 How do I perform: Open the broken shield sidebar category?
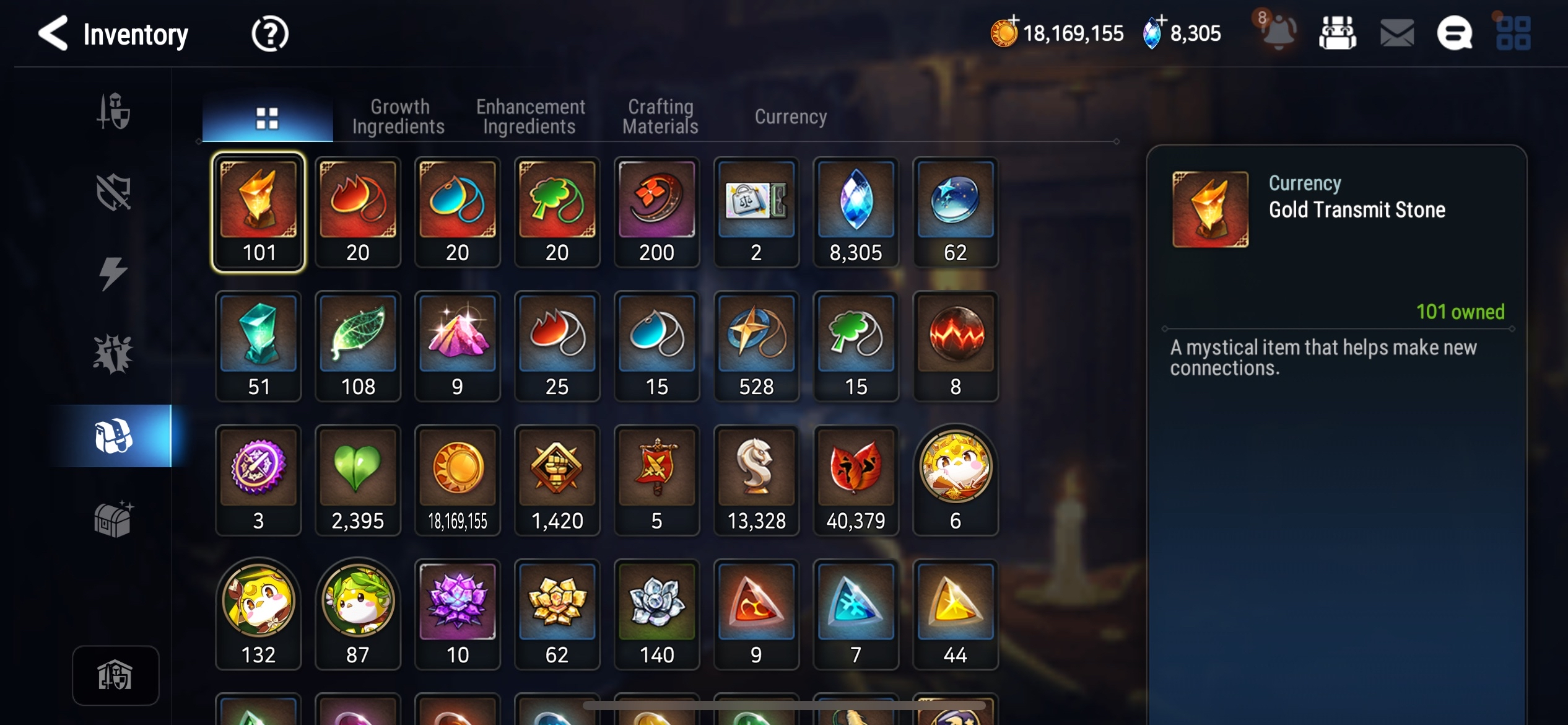(x=113, y=192)
